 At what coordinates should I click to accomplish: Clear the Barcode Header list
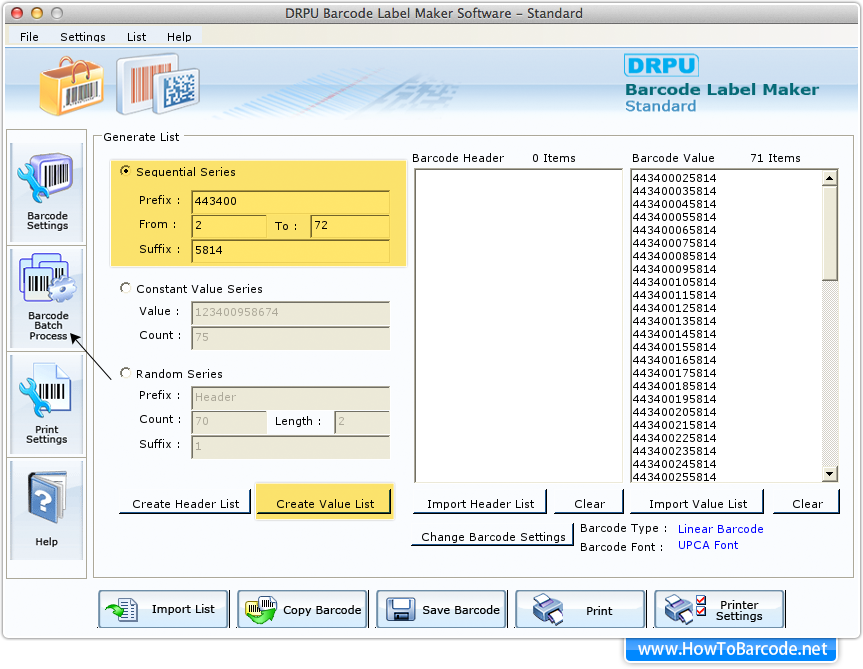pyautogui.click(x=589, y=503)
